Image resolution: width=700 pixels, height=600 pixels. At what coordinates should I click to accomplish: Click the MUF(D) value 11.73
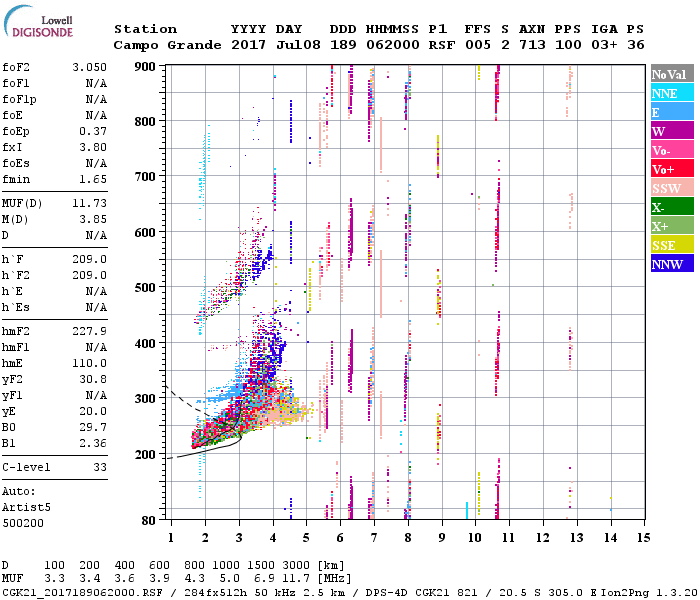[x=89, y=204]
